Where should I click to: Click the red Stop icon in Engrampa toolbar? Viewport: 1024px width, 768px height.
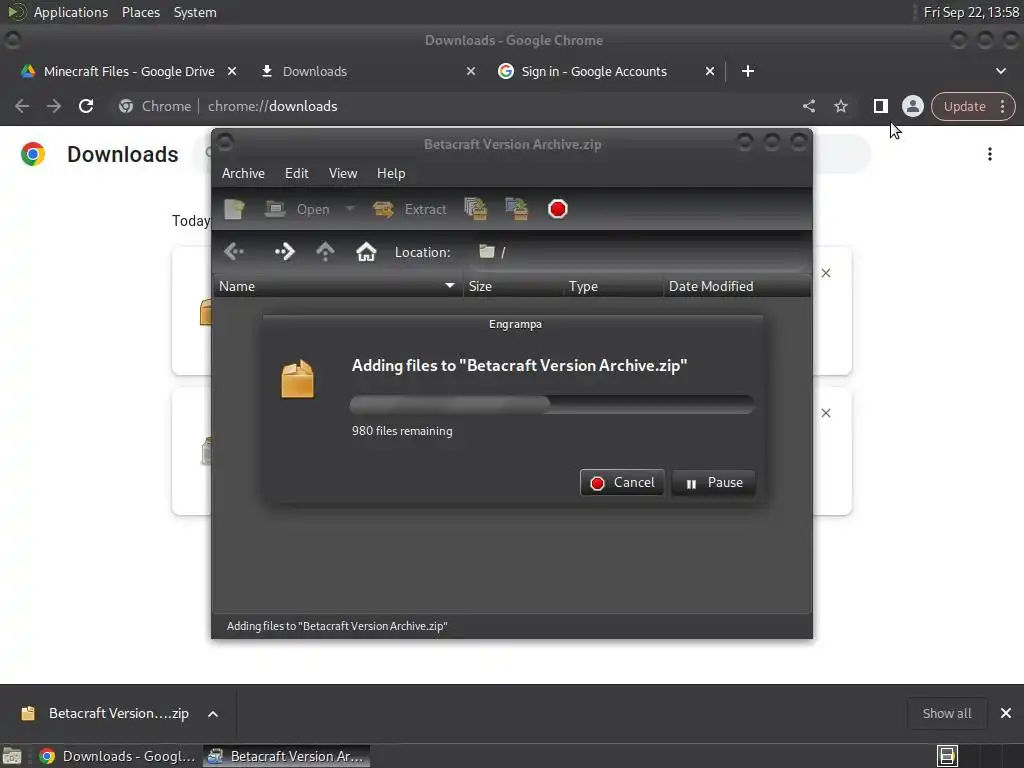pos(558,209)
